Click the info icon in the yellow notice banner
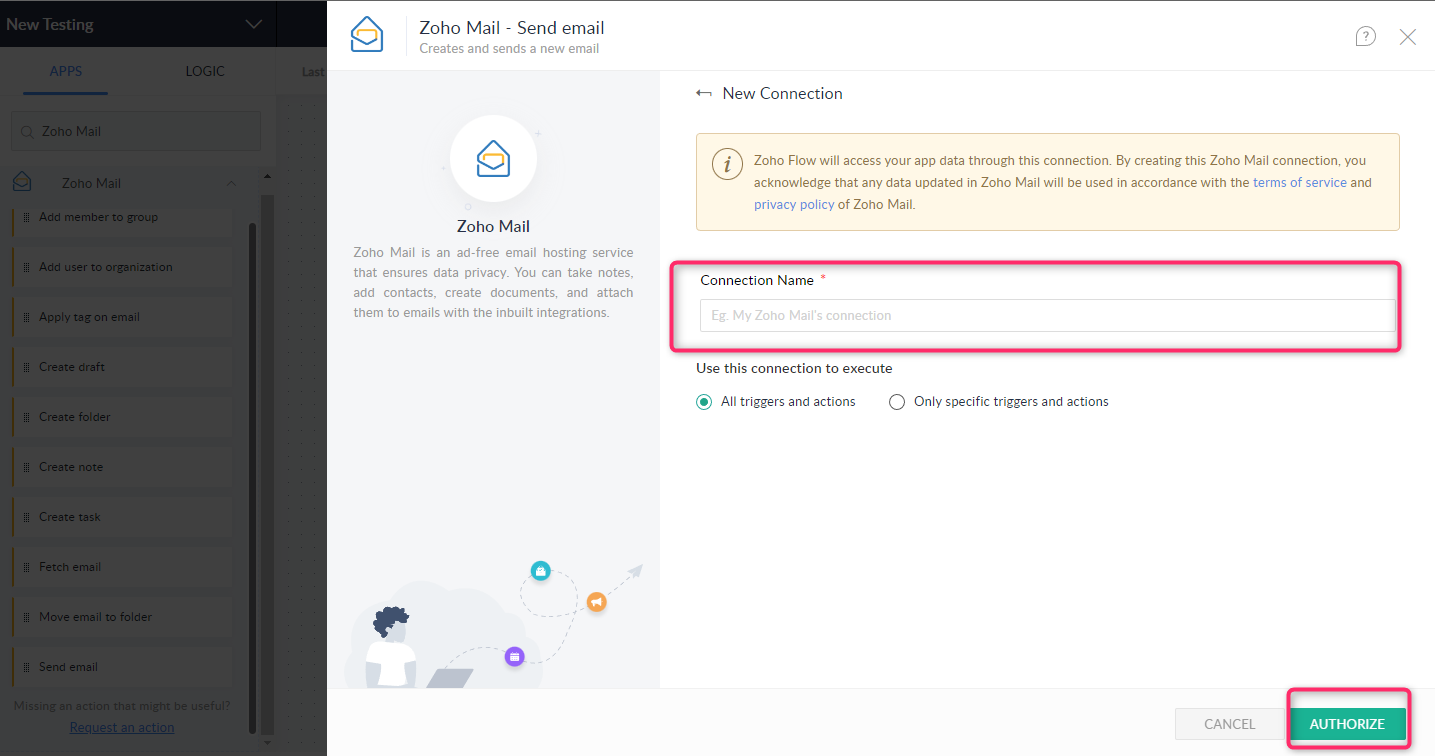 [x=727, y=164]
